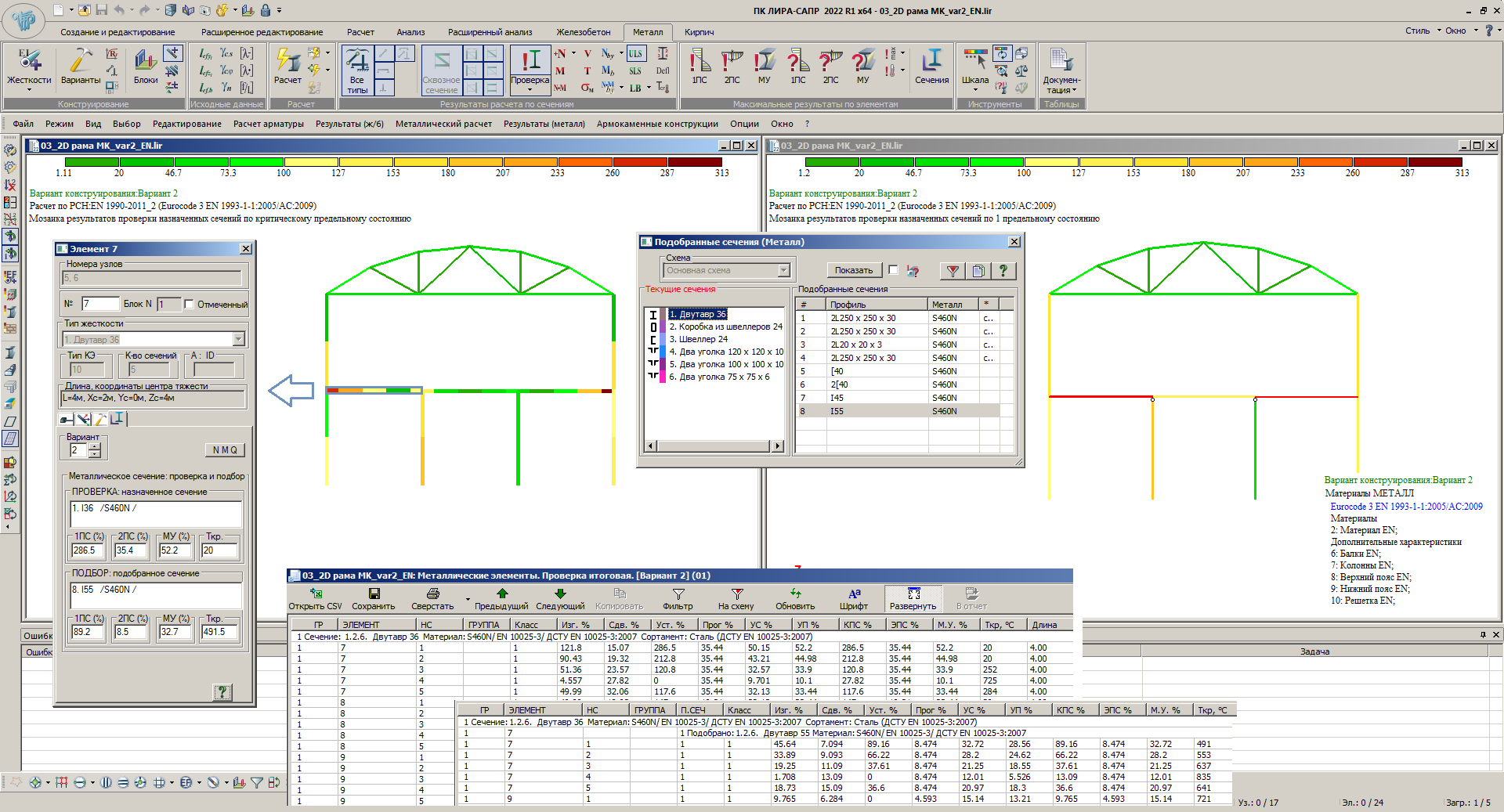This screenshot has height=812, width=1504.
Task: Click the N M Q button
Action: tap(225, 450)
